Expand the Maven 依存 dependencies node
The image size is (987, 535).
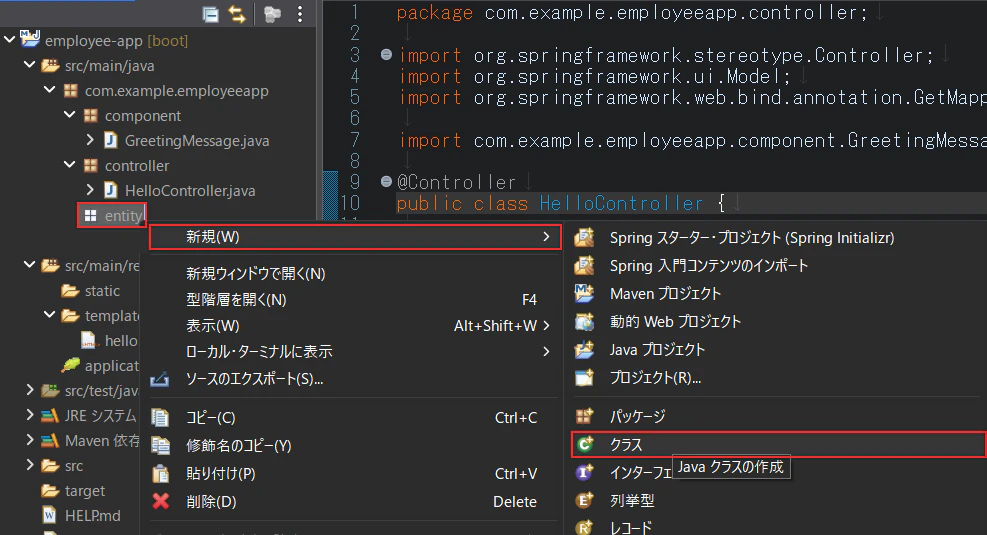click(30, 440)
